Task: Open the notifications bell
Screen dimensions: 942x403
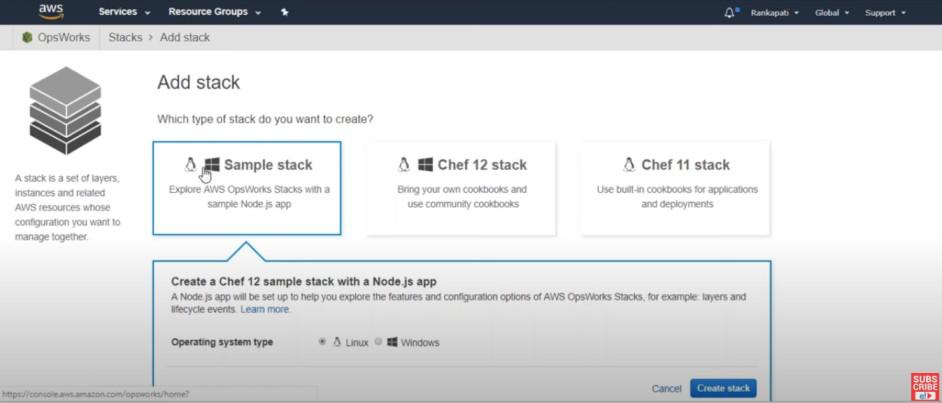Action: pyautogui.click(x=729, y=13)
